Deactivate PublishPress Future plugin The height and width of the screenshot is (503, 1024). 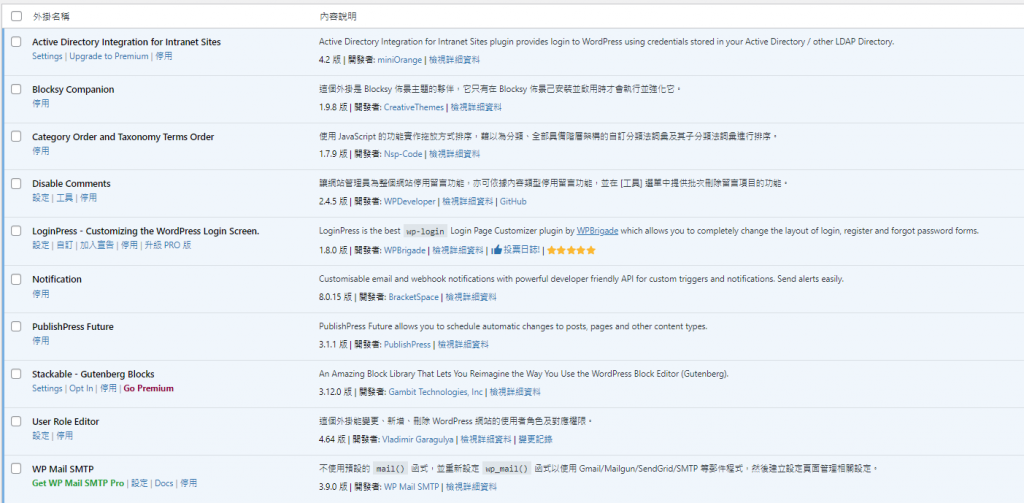[x=40, y=340]
